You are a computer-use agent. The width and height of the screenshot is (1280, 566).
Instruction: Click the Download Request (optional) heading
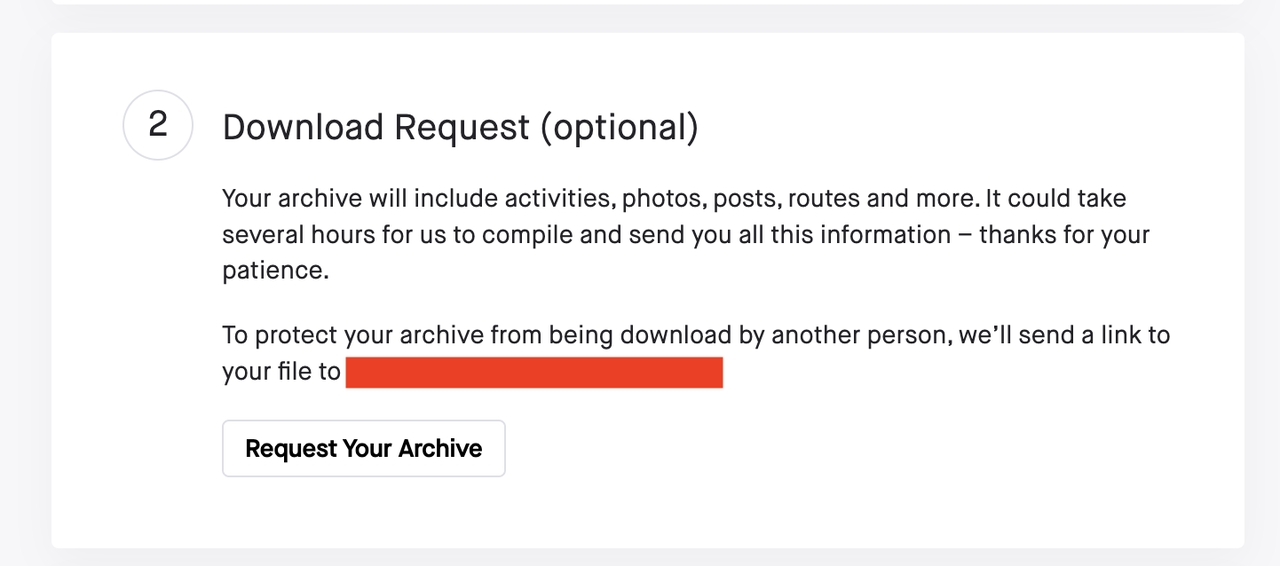click(x=460, y=127)
